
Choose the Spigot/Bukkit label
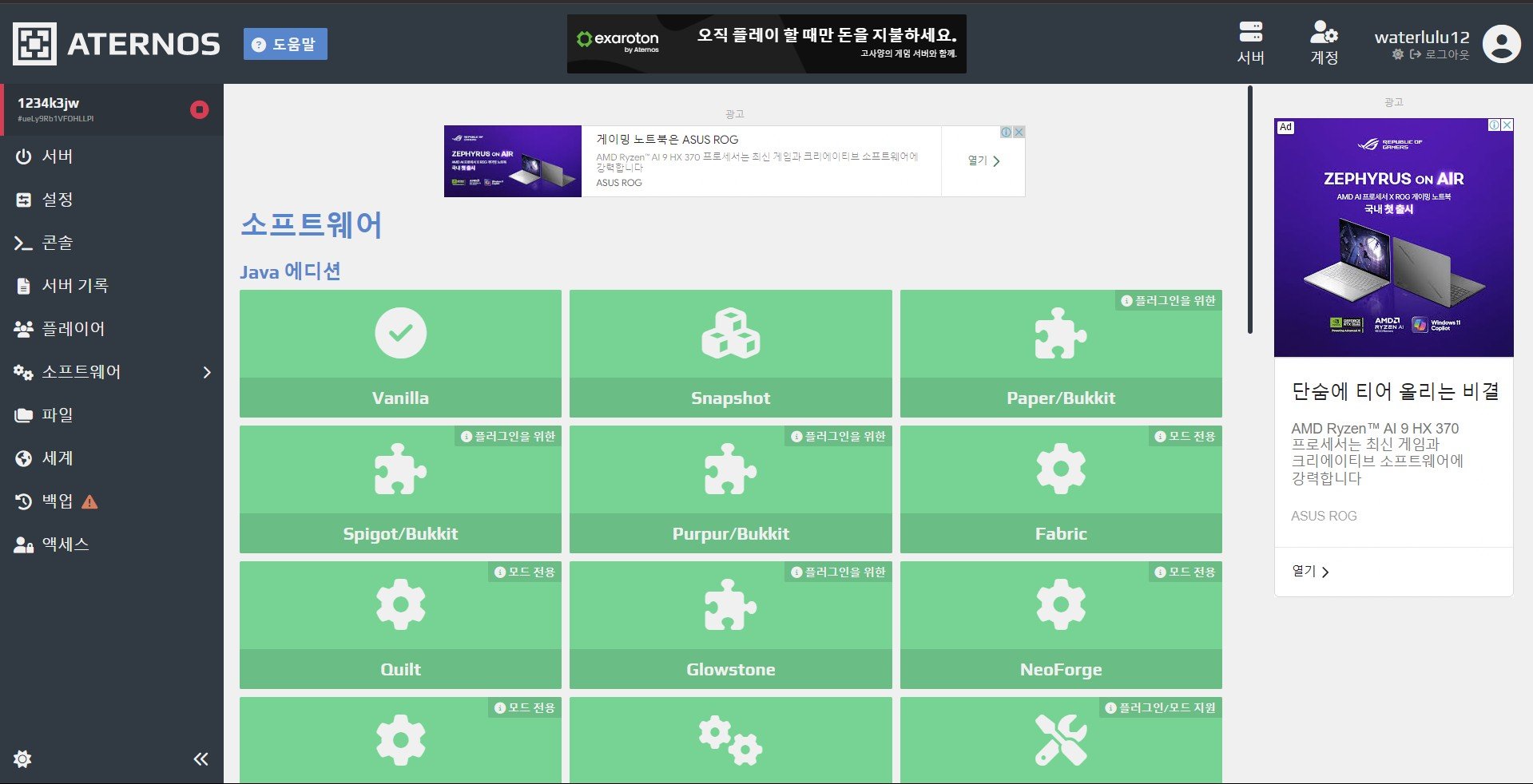[x=400, y=533]
